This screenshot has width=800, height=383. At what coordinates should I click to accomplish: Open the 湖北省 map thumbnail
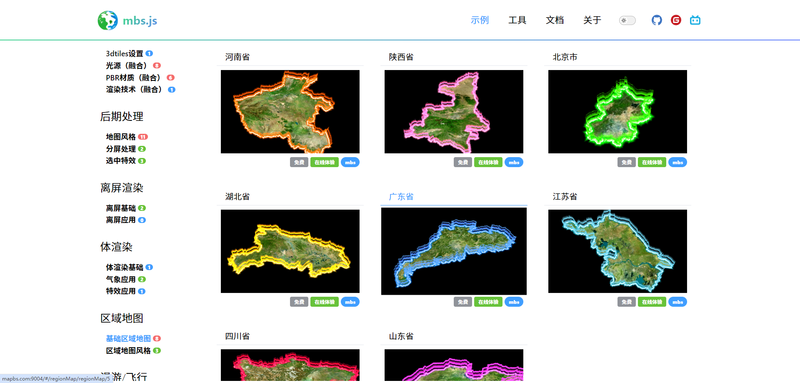pos(290,251)
